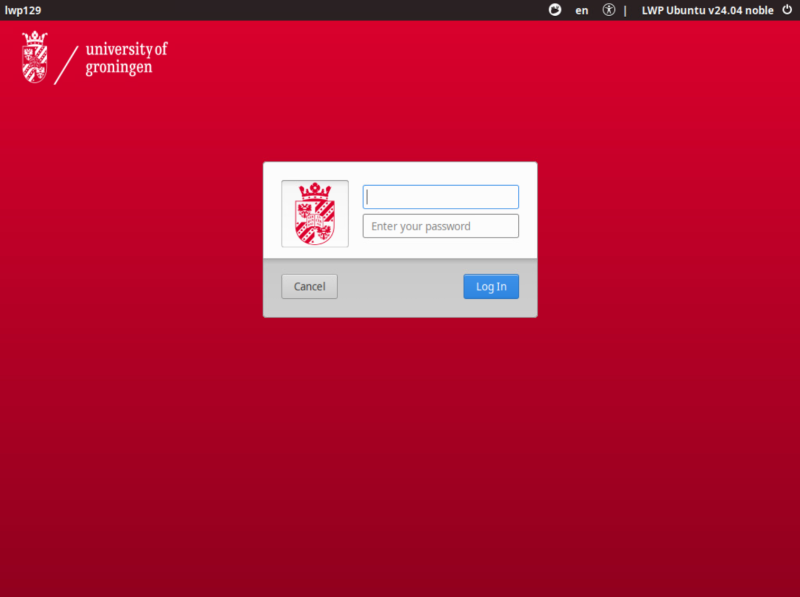Open the 'en' keyboard language selector

click(x=582, y=10)
